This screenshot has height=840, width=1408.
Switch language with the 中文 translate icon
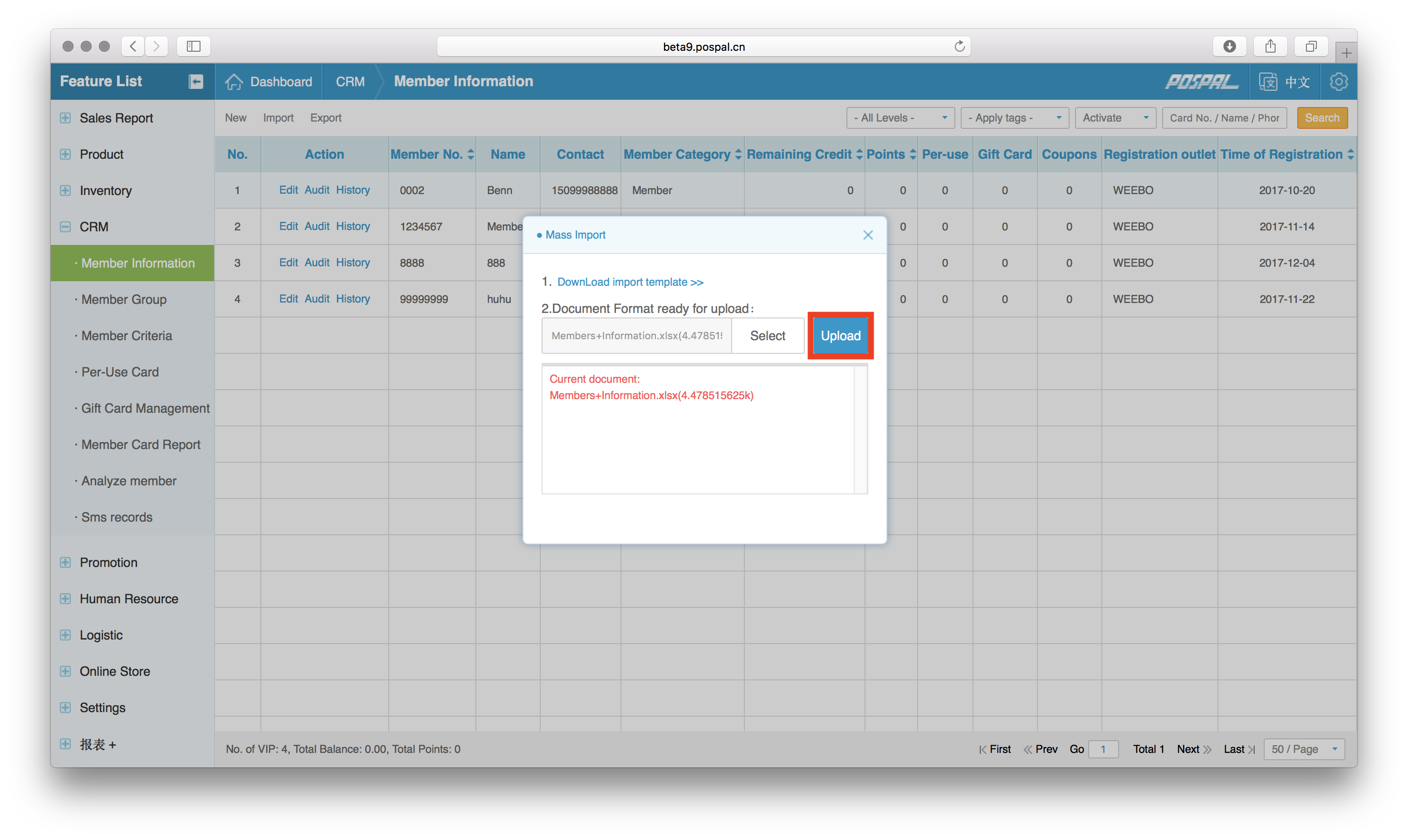(1268, 82)
